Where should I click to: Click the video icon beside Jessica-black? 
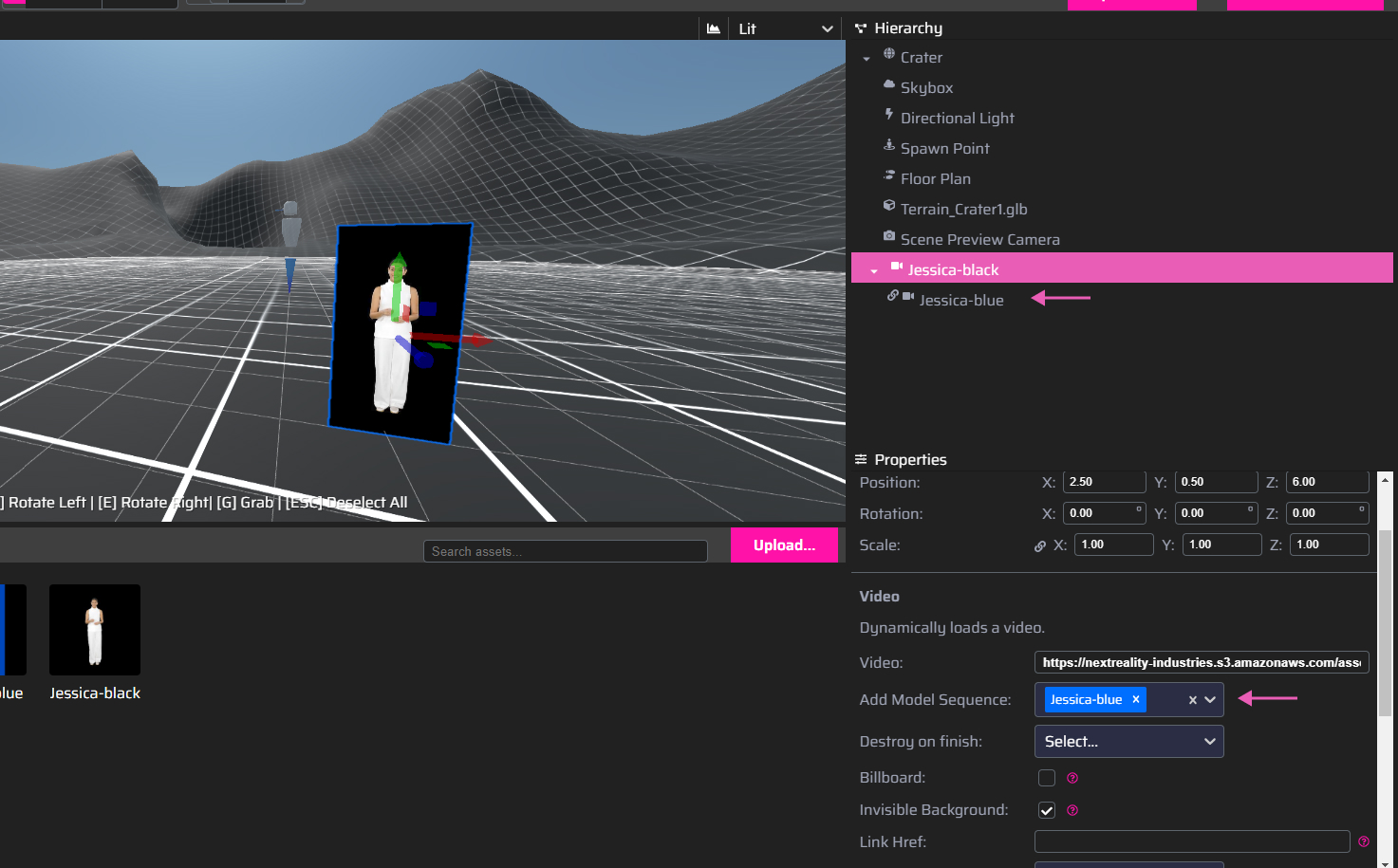click(x=897, y=267)
